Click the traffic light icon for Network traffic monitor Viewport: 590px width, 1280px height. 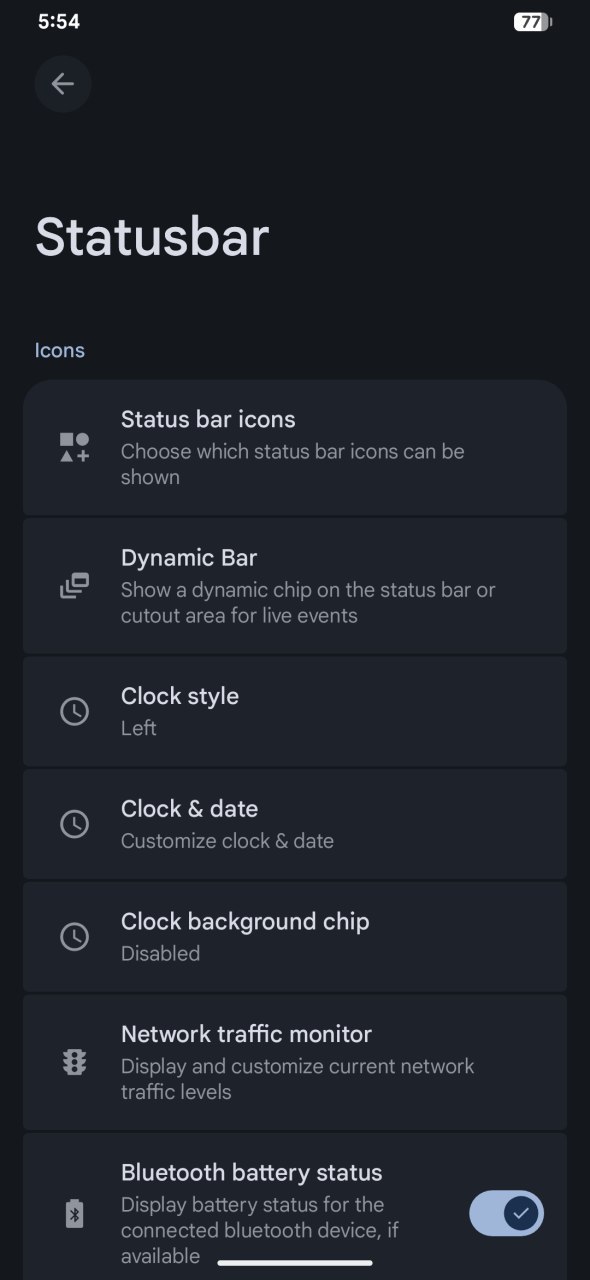(74, 1062)
